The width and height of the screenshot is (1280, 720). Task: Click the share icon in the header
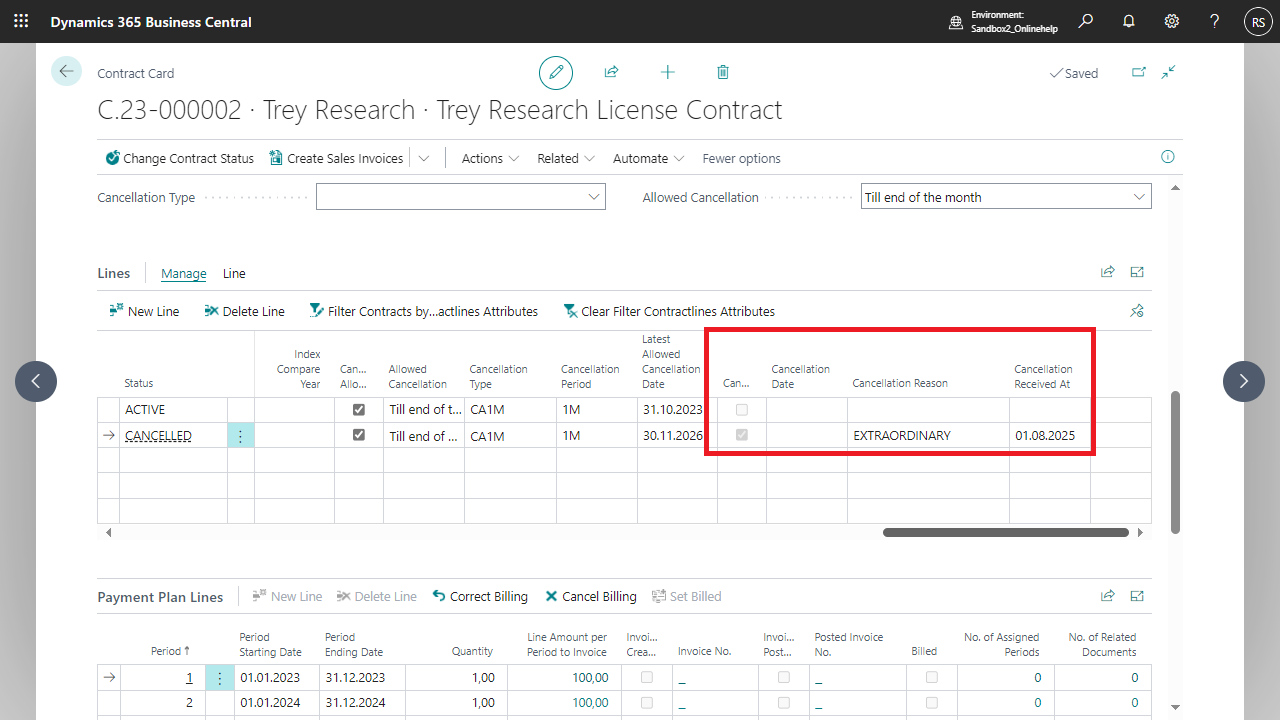point(611,72)
